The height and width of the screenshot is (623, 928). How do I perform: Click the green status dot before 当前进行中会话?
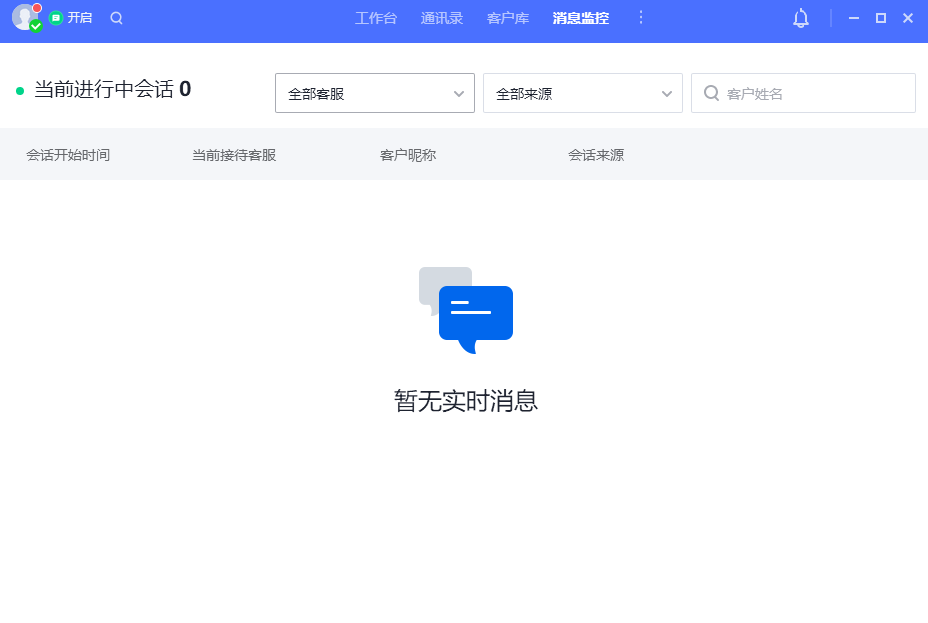point(20,89)
